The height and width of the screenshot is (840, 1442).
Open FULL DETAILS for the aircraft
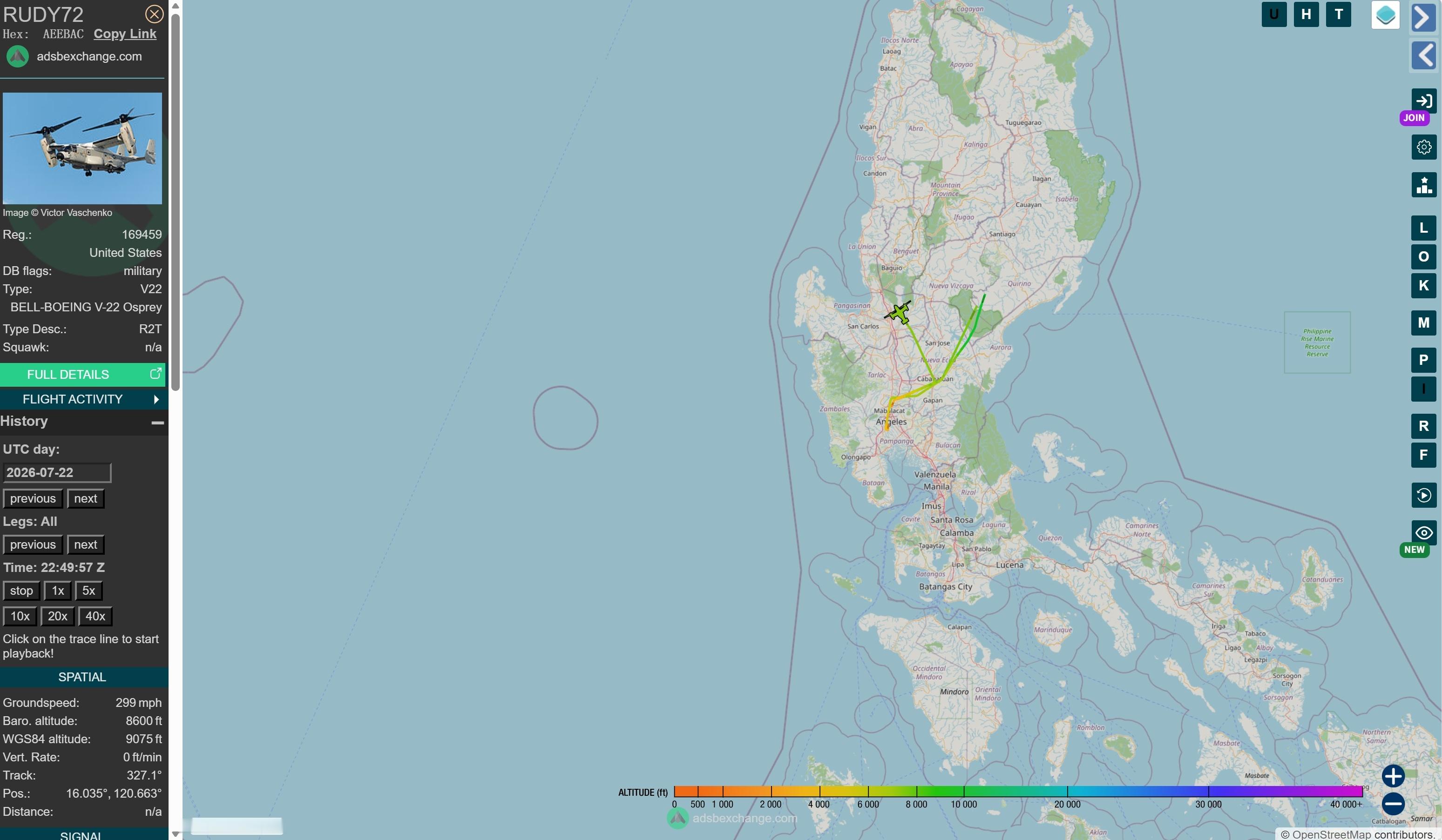pyautogui.click(x=82, y=375)
